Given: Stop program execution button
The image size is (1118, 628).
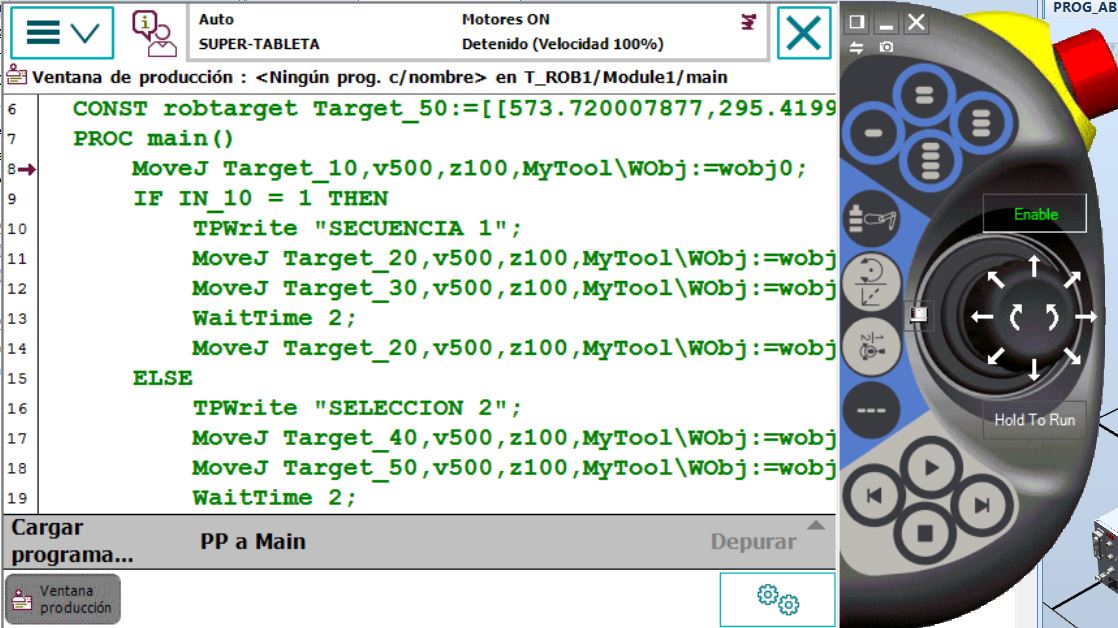Looking at the screenshot, I should coord(925,533).
